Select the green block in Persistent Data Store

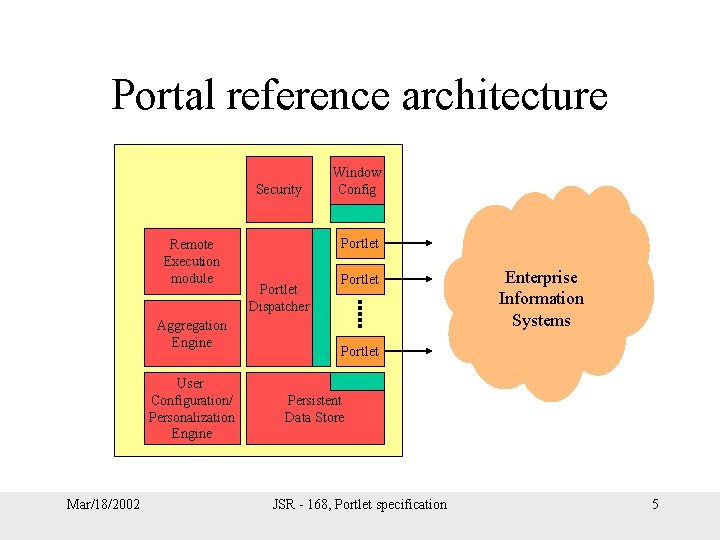pos(357,382)
